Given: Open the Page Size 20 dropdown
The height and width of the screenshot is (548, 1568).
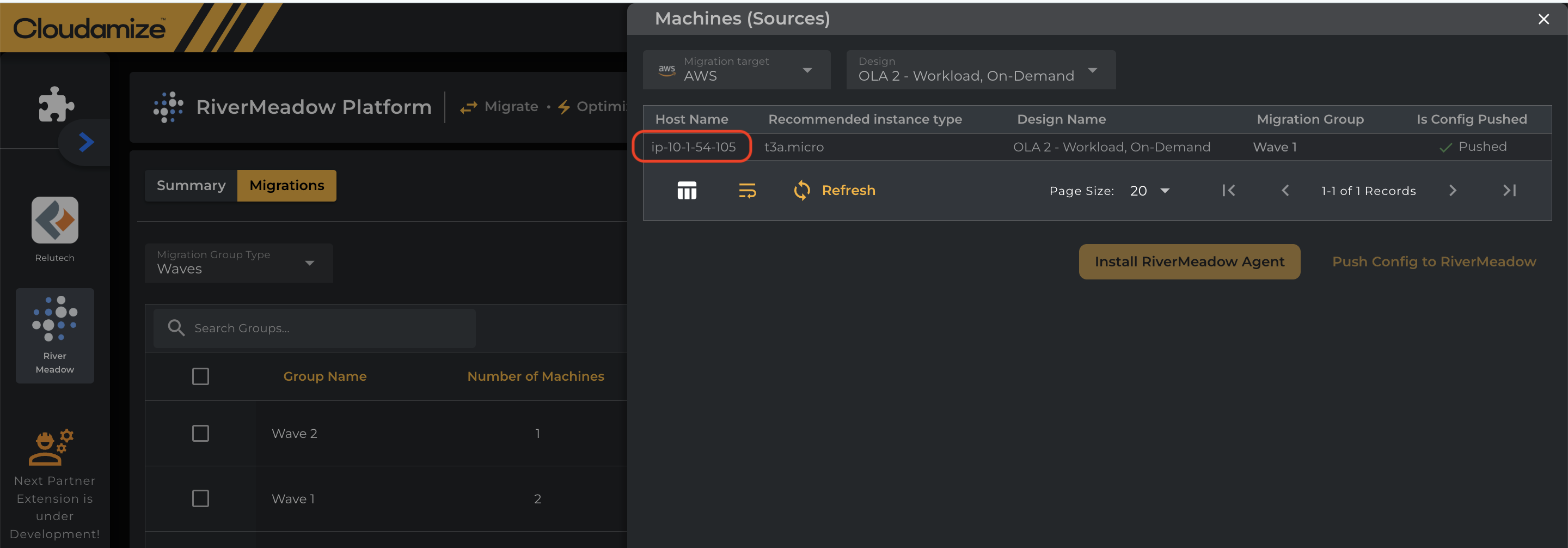Looking at the screenshot, I should 1149,191.
